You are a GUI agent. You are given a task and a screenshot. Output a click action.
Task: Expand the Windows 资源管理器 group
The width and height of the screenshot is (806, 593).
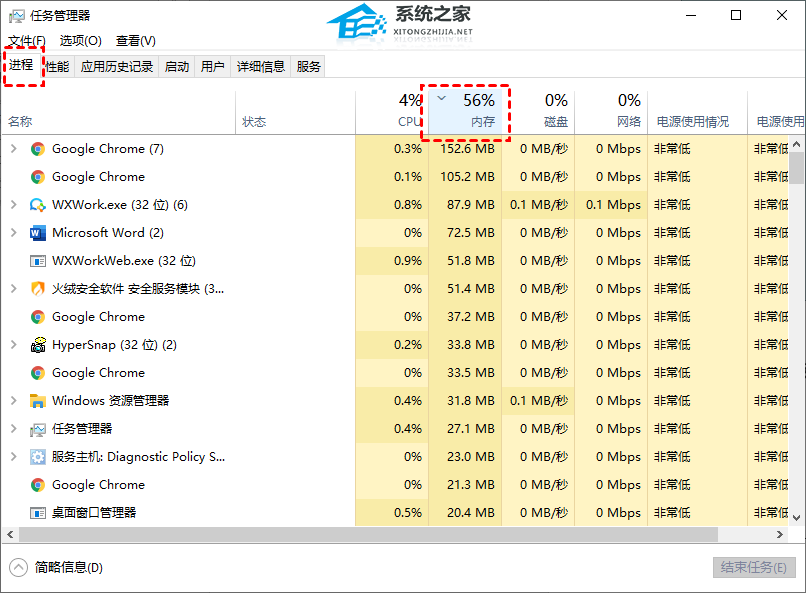point(14,401)
